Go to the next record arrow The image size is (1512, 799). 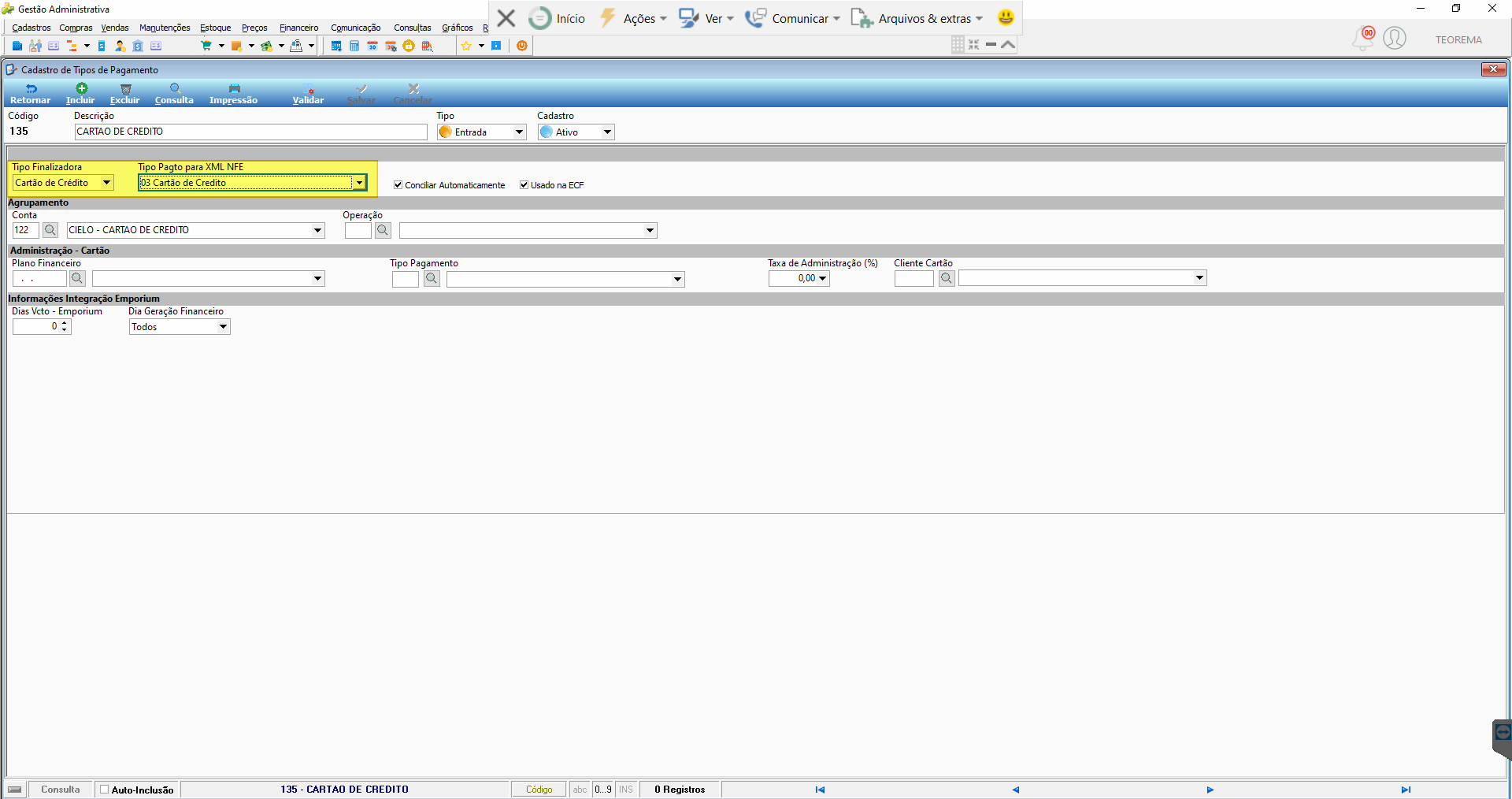point(1210,790)
